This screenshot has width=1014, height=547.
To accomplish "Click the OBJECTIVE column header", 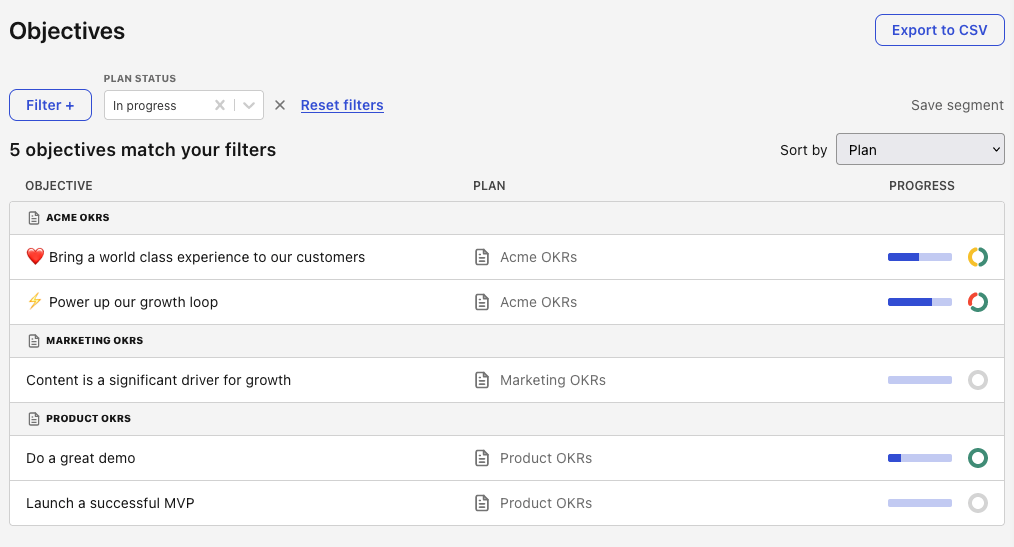I will (59, 186).
